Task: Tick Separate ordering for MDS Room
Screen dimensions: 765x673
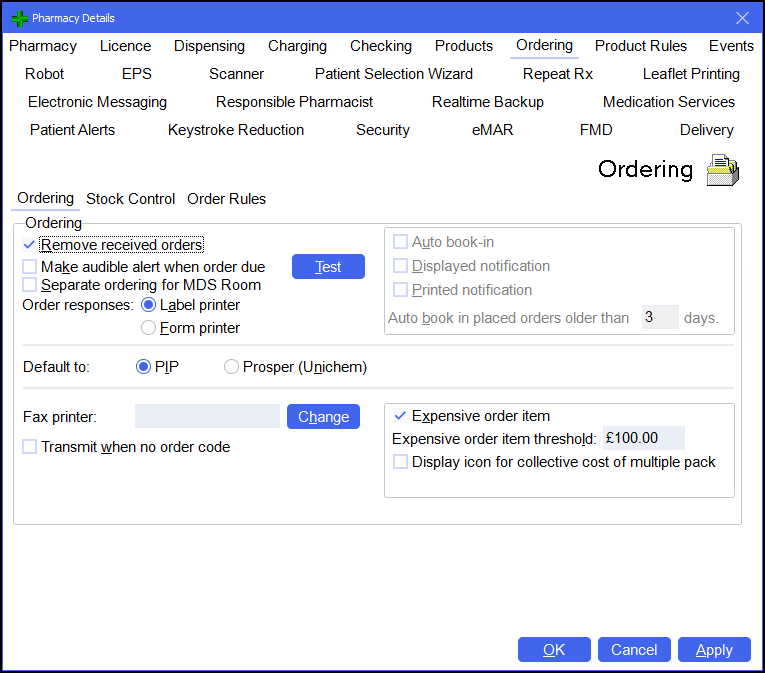Action: (30, 285)
